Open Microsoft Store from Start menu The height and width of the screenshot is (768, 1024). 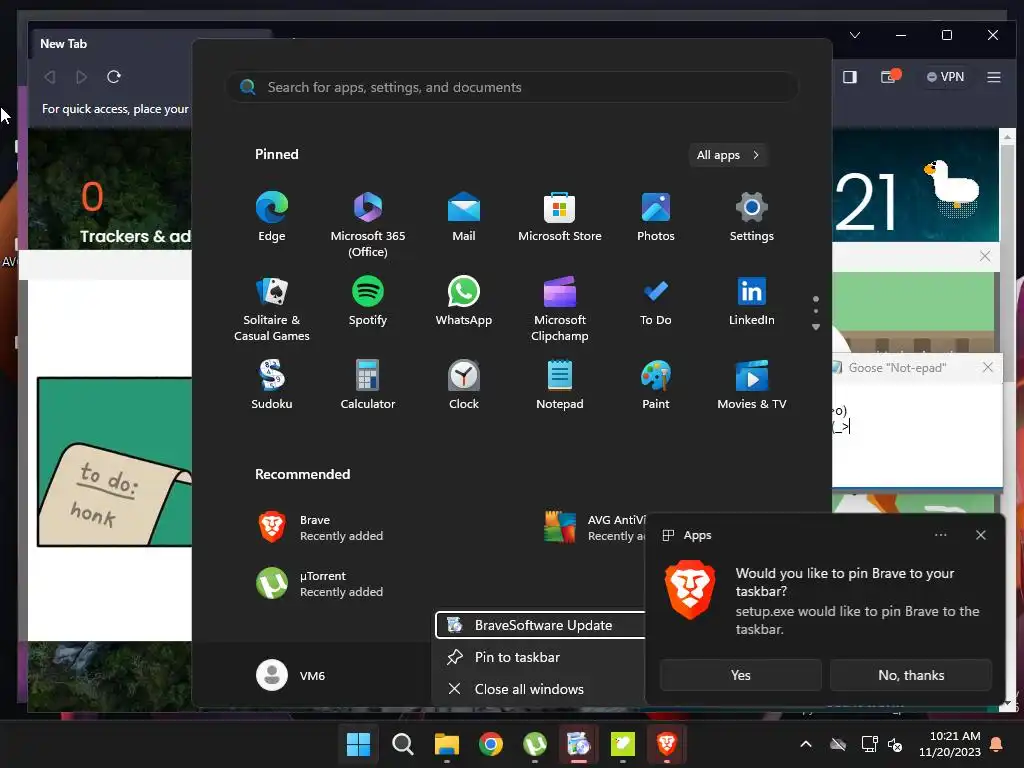tap(560, 217)
